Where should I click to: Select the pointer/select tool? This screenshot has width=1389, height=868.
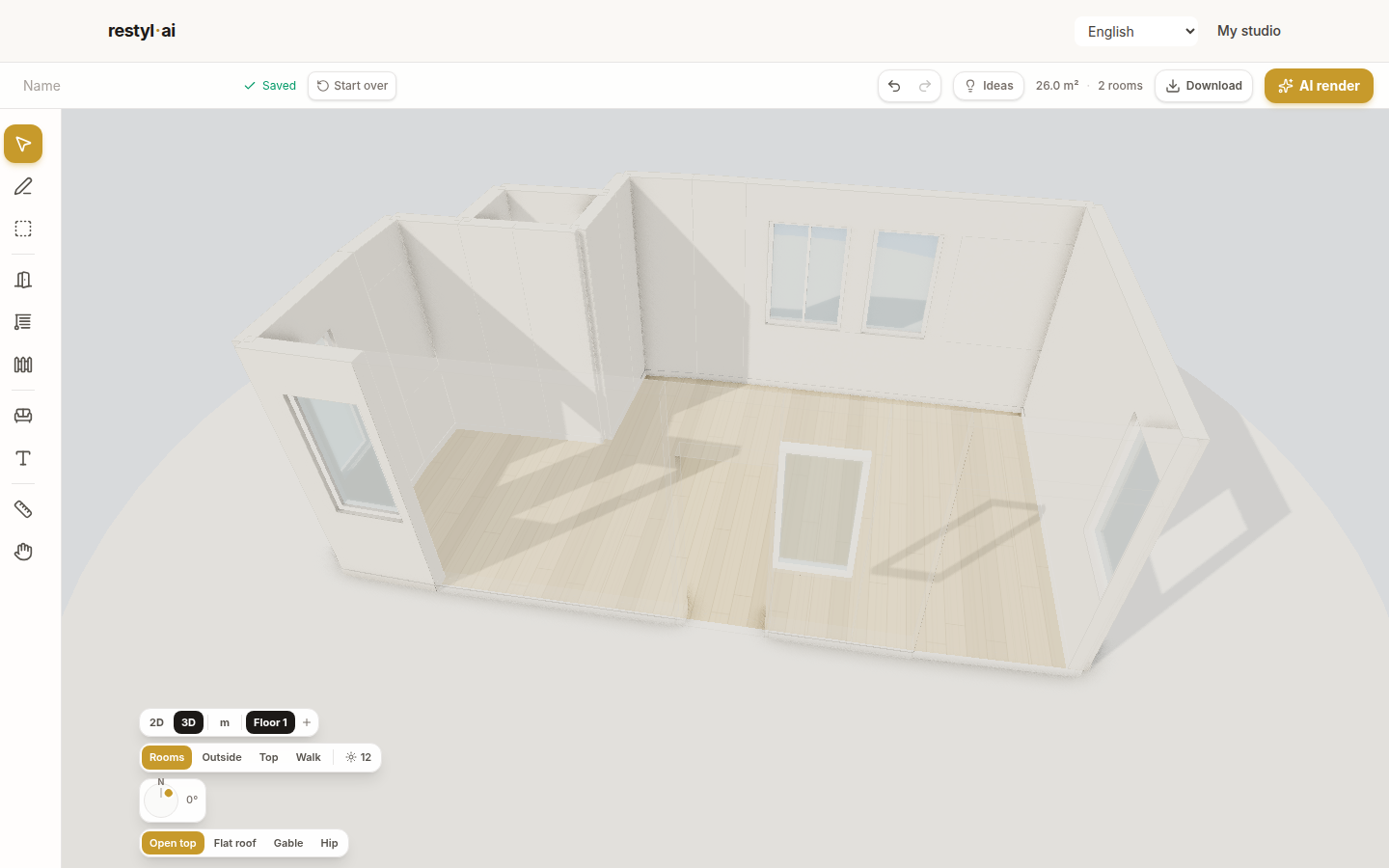click(x=23, y=144)
